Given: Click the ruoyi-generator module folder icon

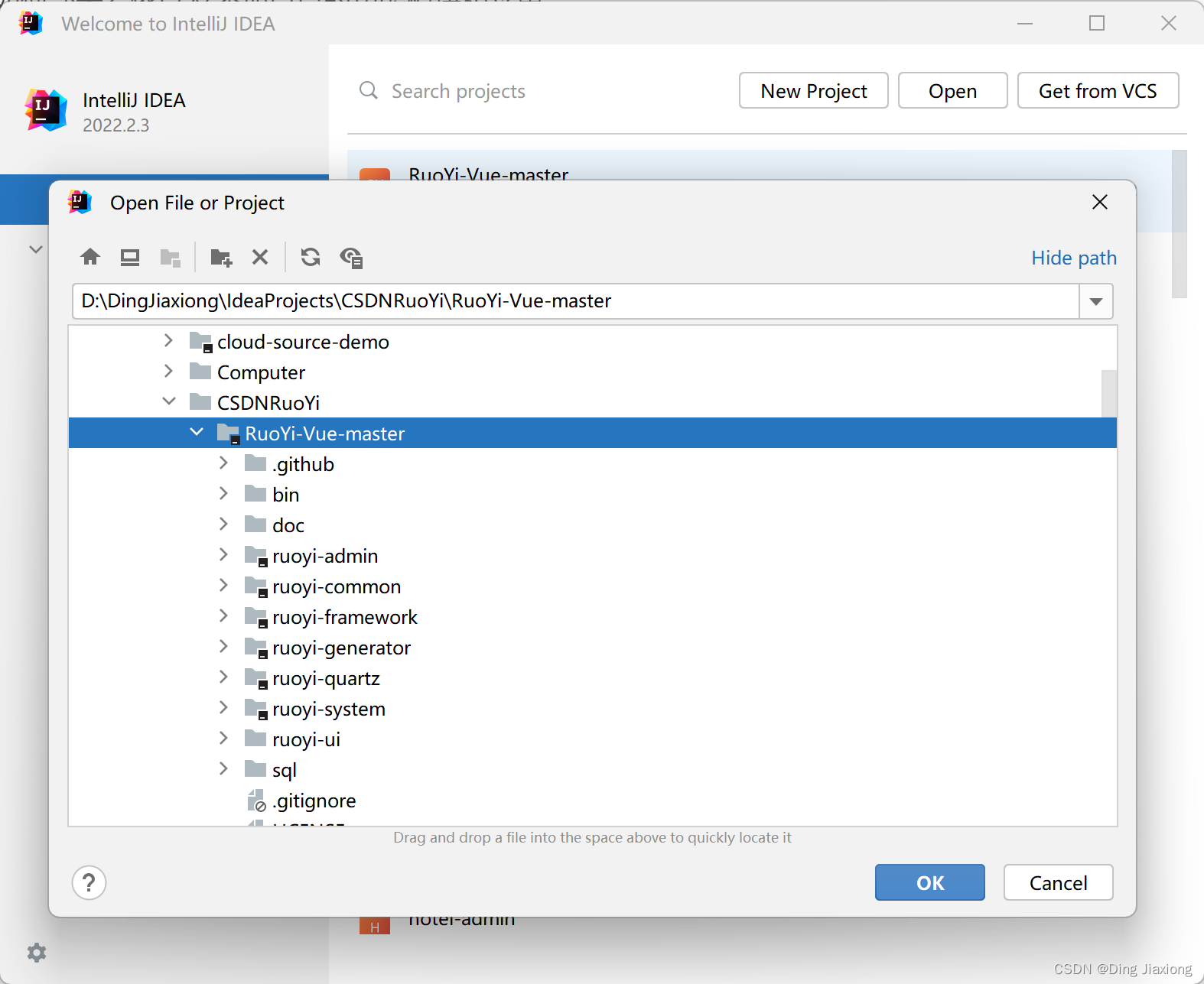Looking at the screenshot, I should click(255, 648).
